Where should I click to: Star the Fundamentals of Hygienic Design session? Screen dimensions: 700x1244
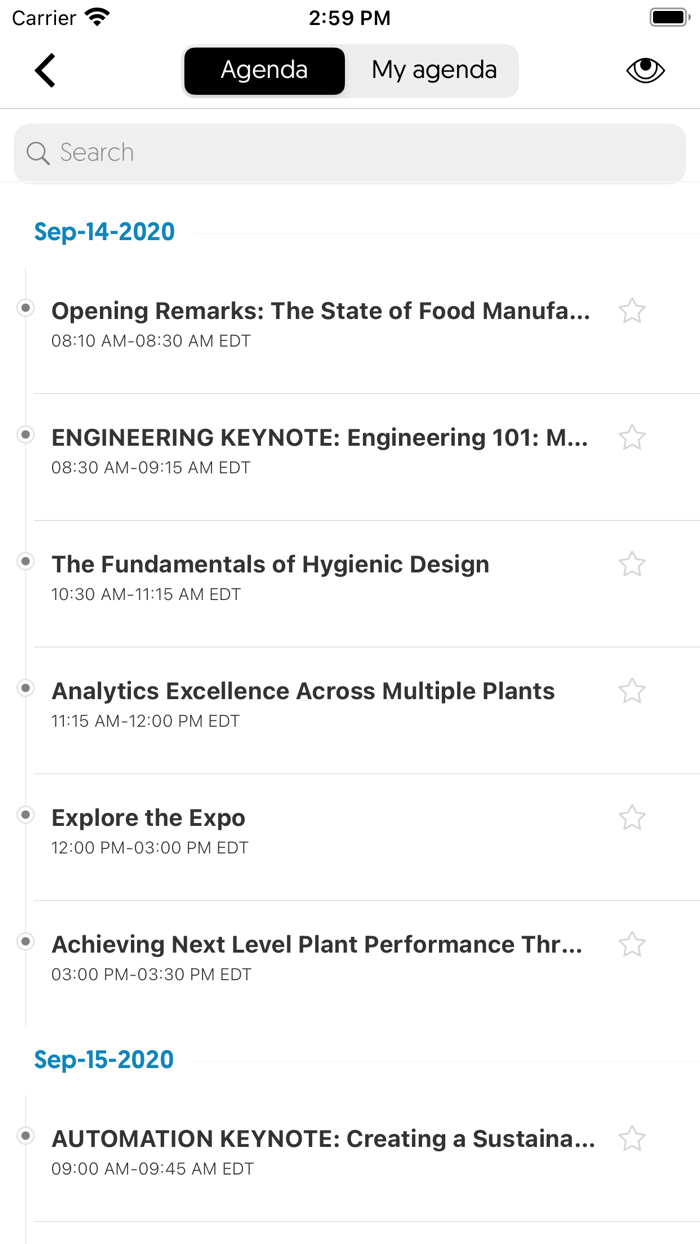(632, 564)
